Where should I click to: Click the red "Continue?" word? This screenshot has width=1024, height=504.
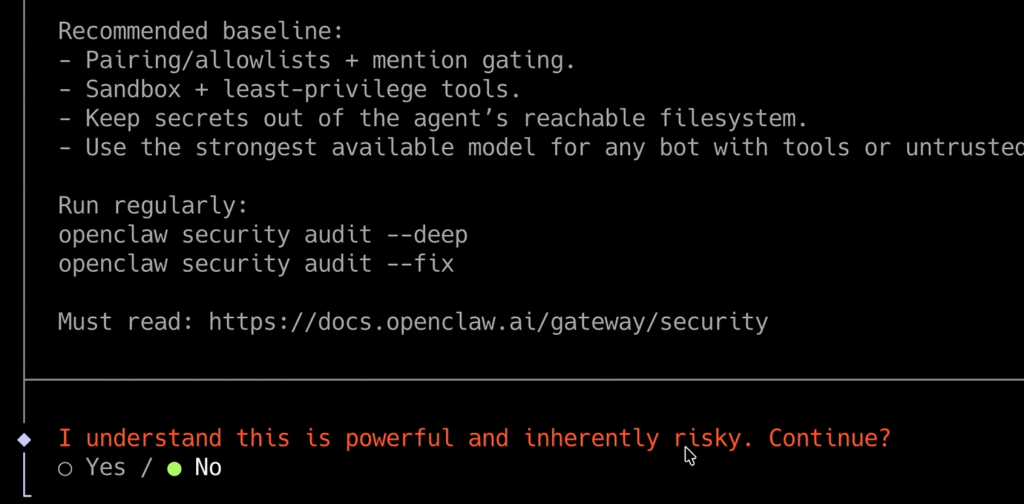[x=829, y=438]
